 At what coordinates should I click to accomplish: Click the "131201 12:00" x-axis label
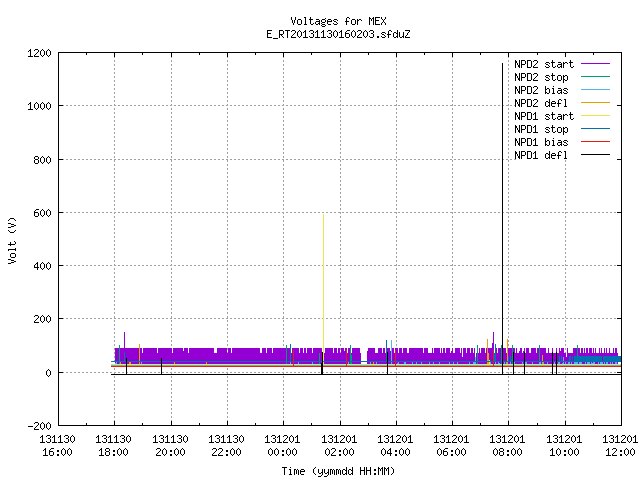620,446
